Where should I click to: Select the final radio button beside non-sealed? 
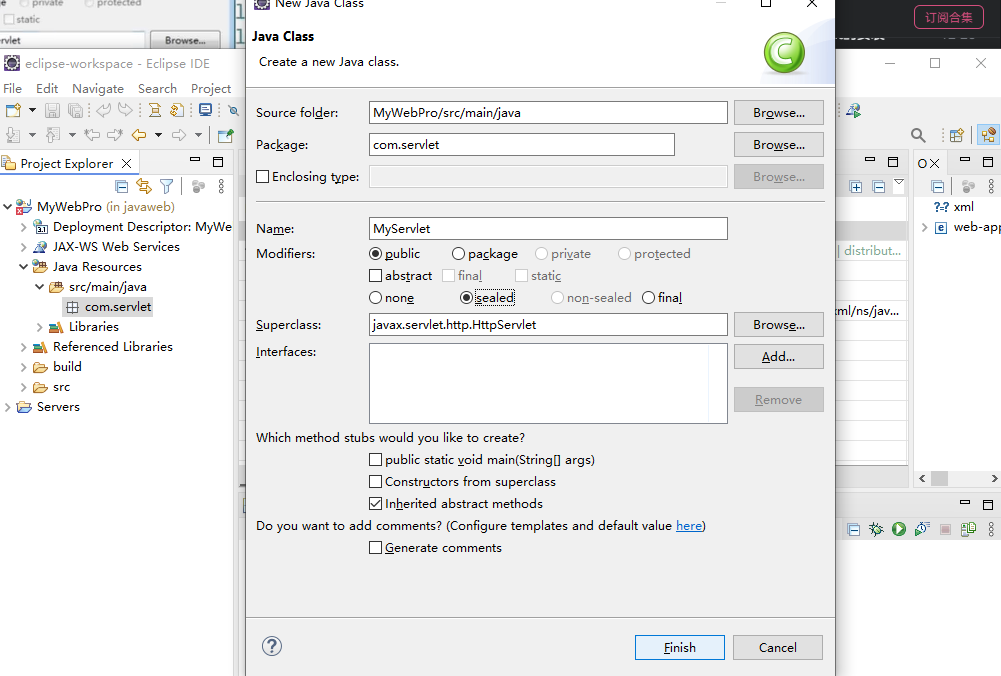tap(649, 297)
